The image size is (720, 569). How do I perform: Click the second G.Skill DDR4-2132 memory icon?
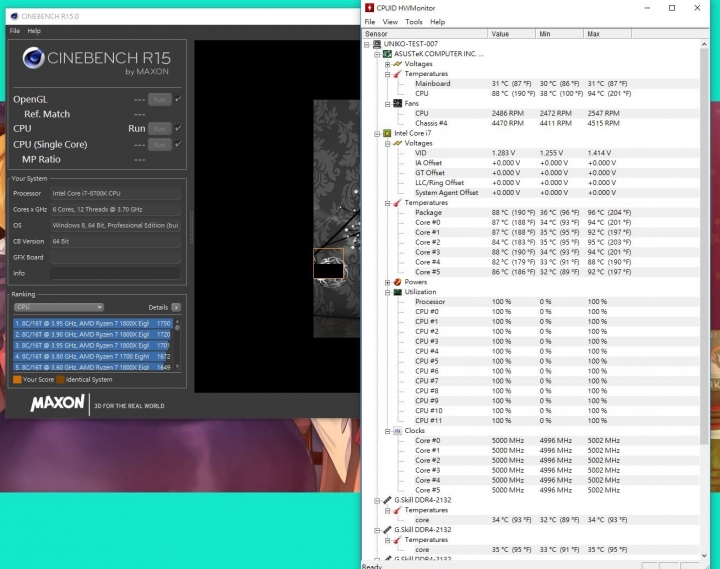click(x=387, y=530)
